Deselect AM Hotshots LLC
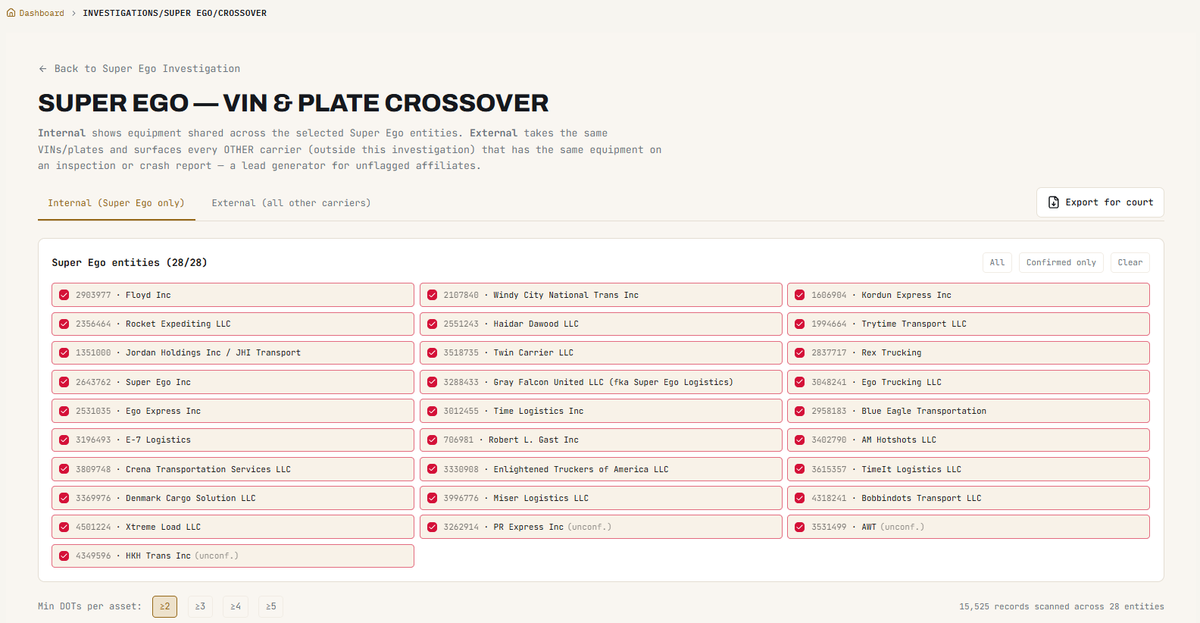 [968, 440]
